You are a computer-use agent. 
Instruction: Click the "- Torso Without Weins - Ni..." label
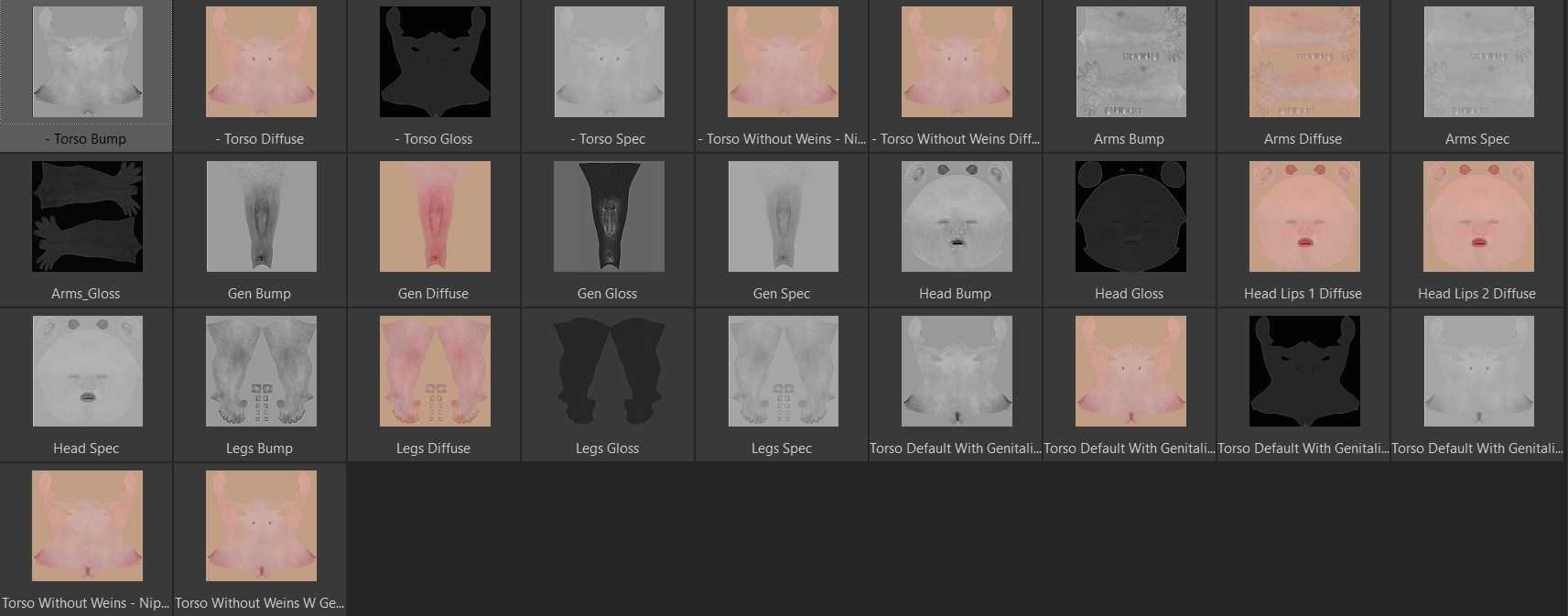click(782, 139)
